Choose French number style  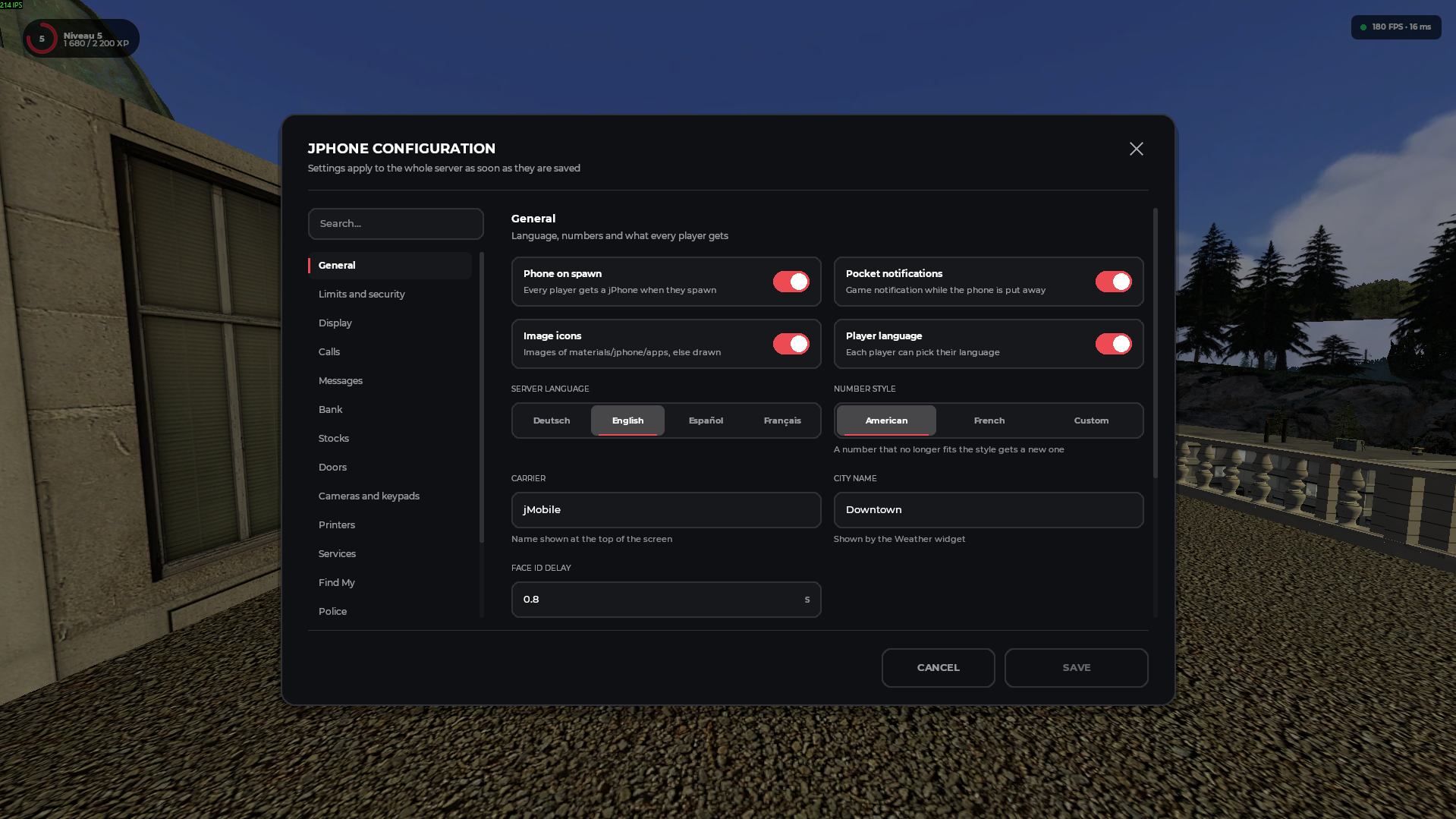click(989, 421)
